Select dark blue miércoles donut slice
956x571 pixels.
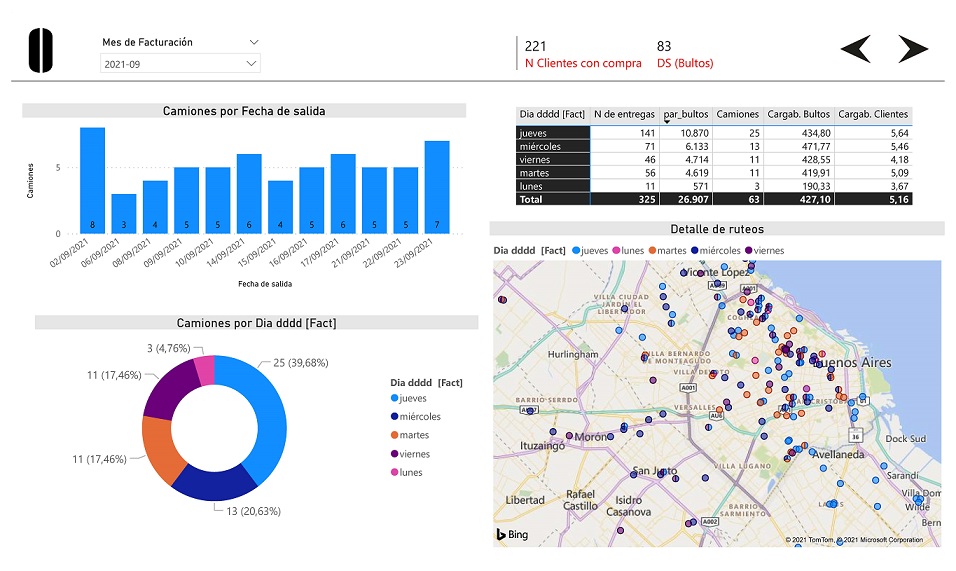pos(214,484)
